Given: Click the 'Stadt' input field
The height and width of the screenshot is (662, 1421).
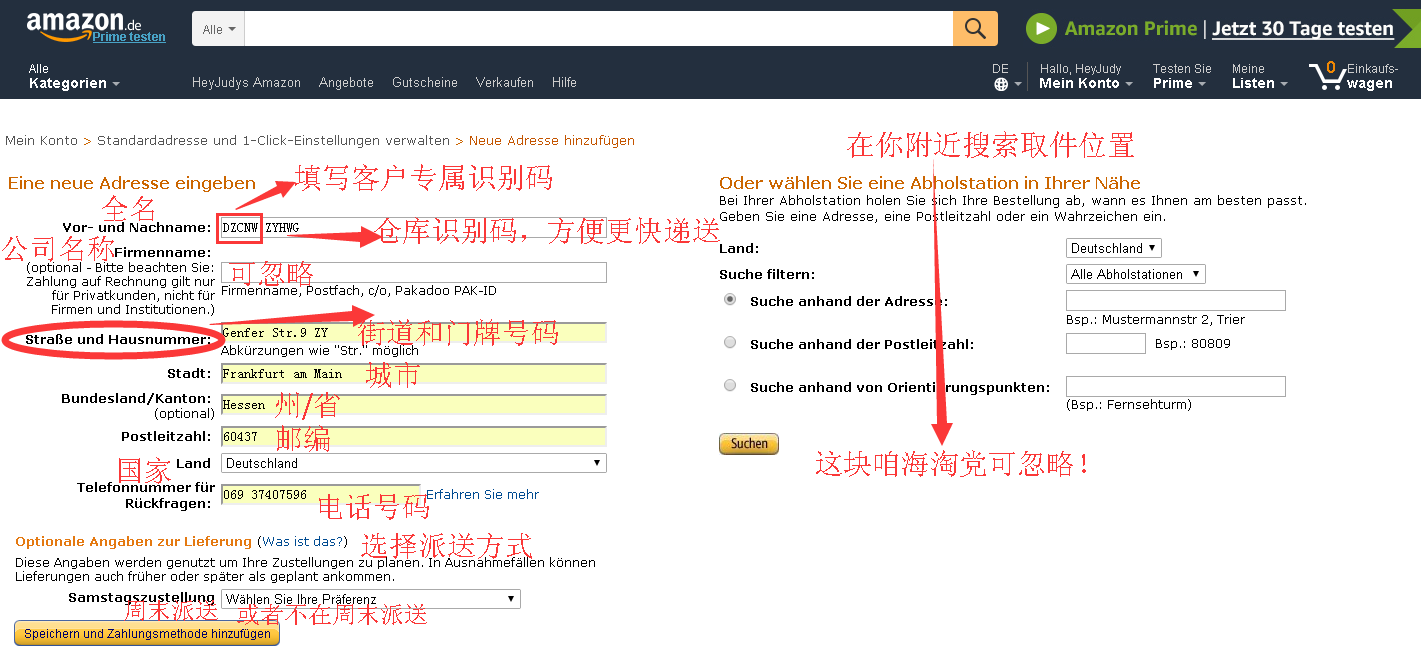Looking at the screenshot, I should pos(413,373).
